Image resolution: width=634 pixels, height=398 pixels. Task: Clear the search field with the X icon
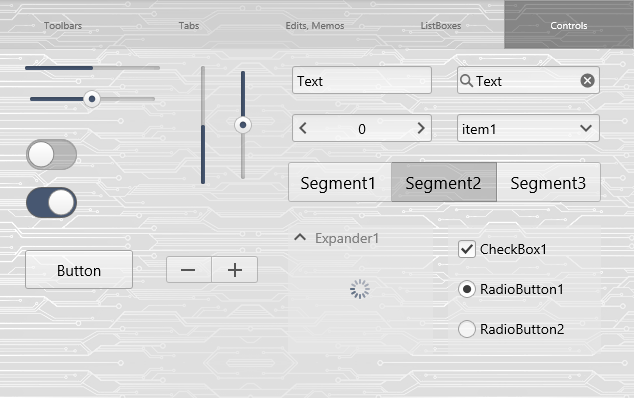pyautogui.click(x=587, y=80)
